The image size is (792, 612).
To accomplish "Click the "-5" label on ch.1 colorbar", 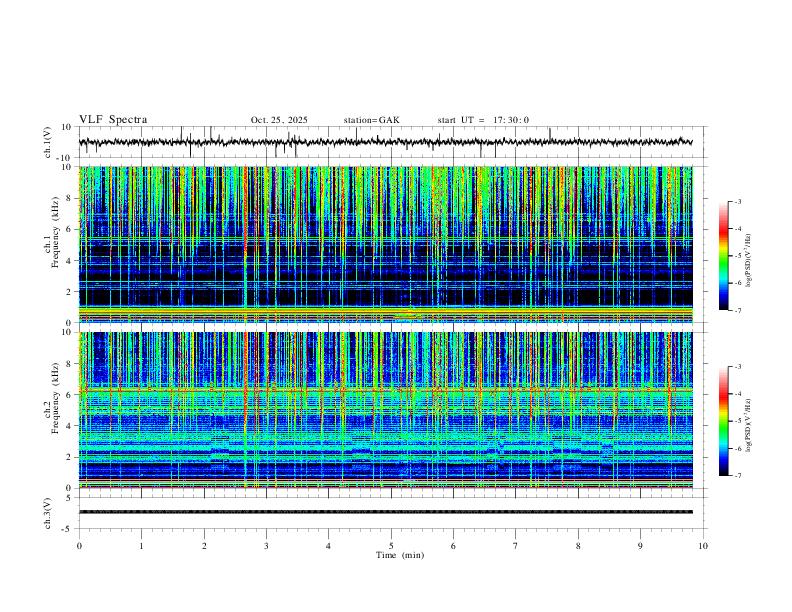I will tap(737, 256).
